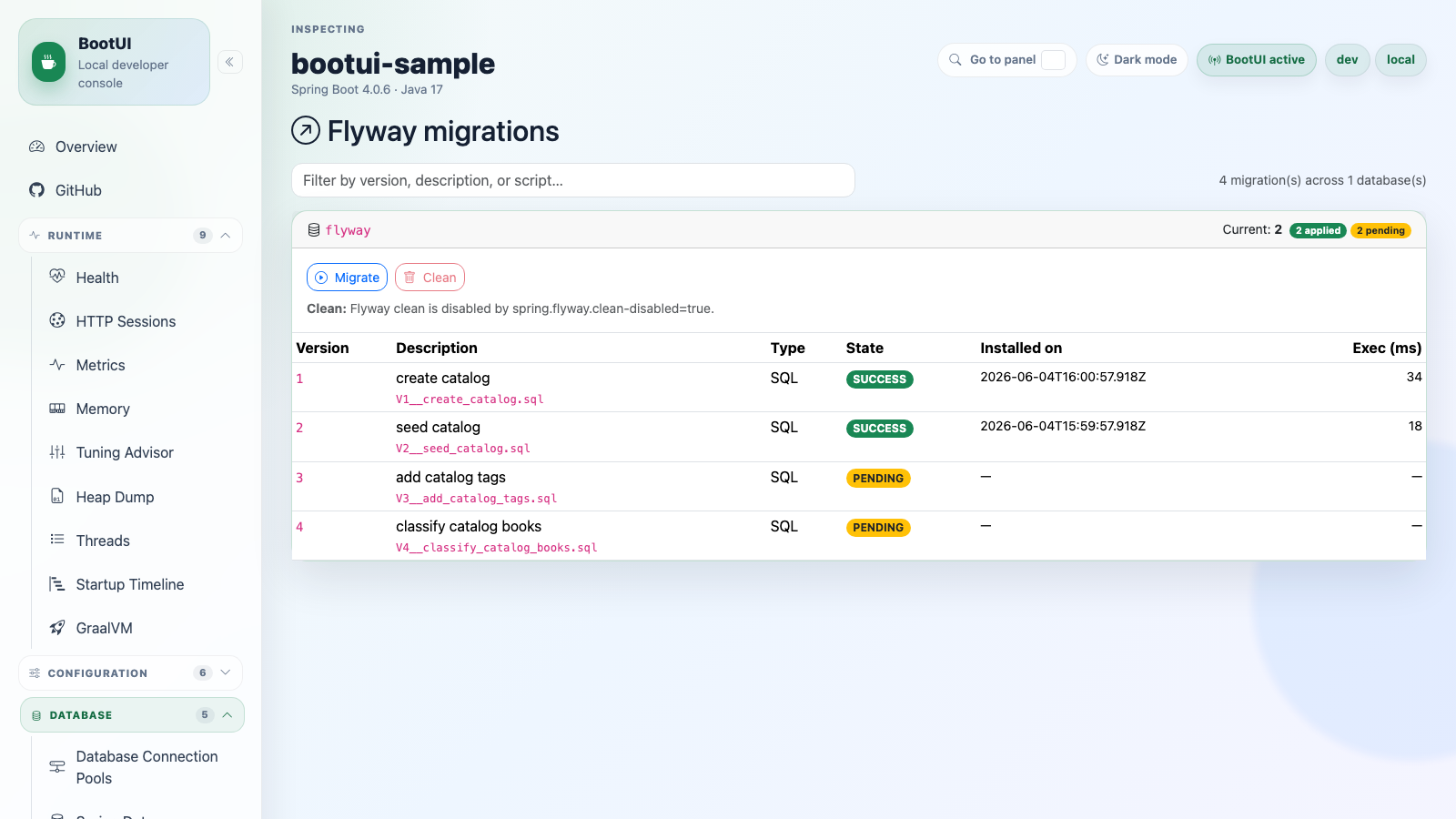Collapse the sidebar with double-chevron button
1456x819 pixels.
229,62
